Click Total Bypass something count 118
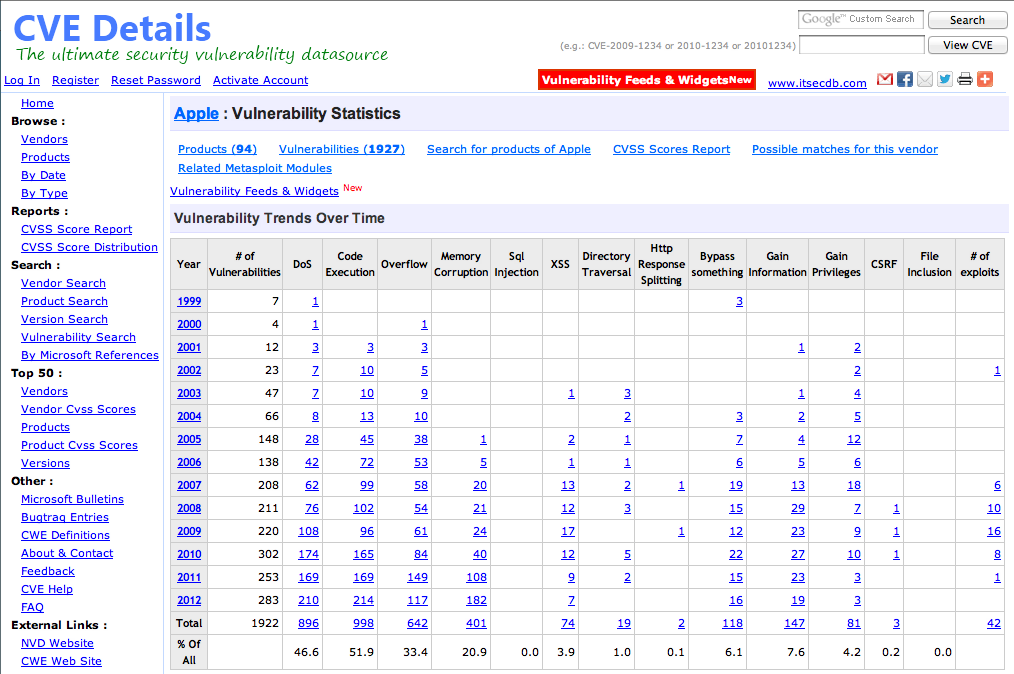The height and width of the screenshot is (674, 1014). (x=733, y=624)
